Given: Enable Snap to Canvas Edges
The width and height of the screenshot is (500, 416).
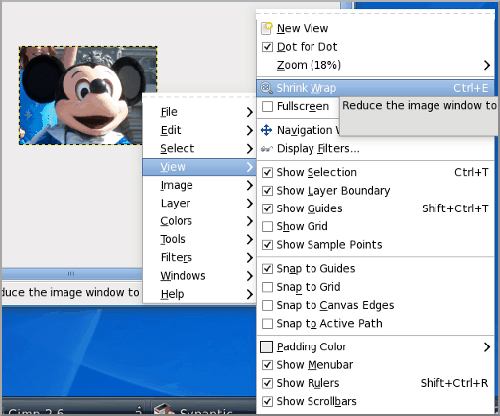Looking at the screenshot, I should pyautogui.click(x=267, y=305).
